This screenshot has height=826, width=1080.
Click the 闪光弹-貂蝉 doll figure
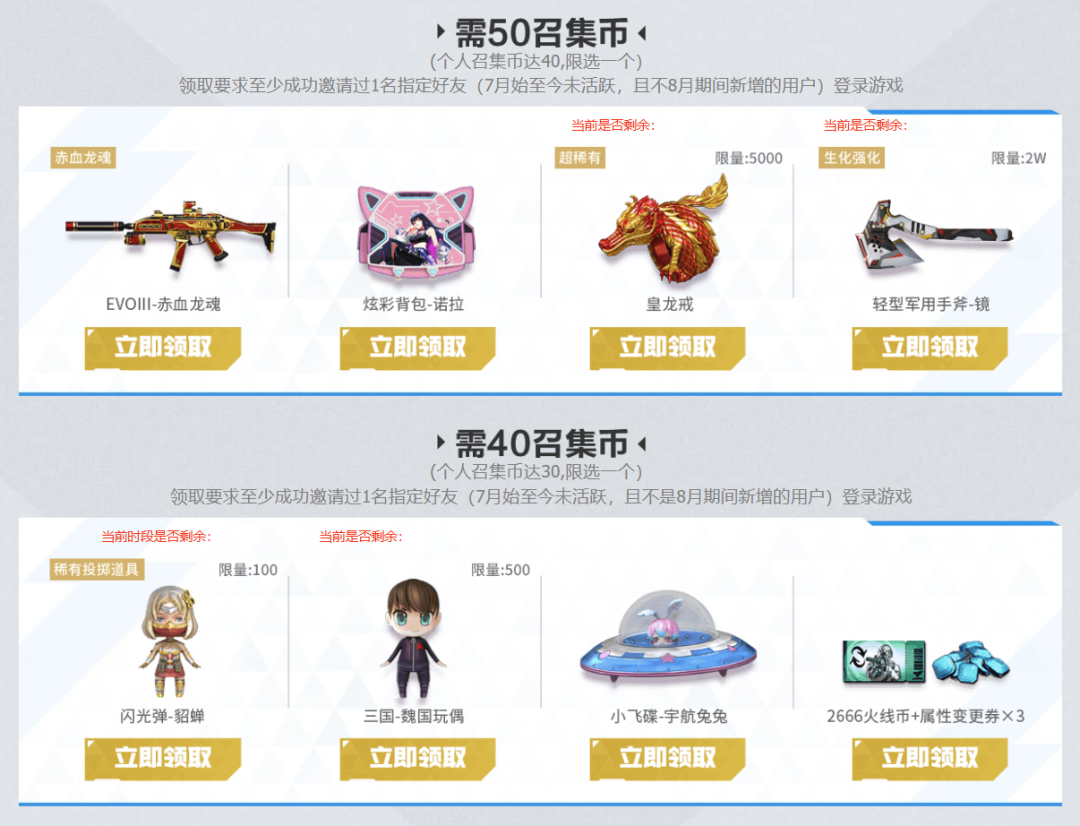pyautogui.click(x=169, y=641)
